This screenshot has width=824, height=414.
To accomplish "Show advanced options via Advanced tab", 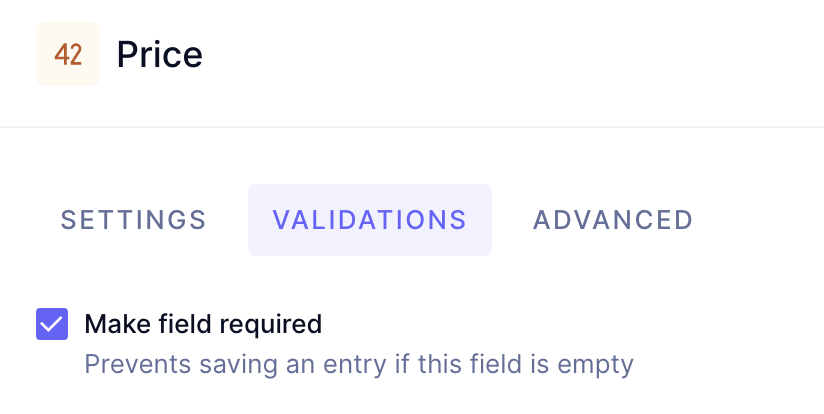I will [613, 220].
